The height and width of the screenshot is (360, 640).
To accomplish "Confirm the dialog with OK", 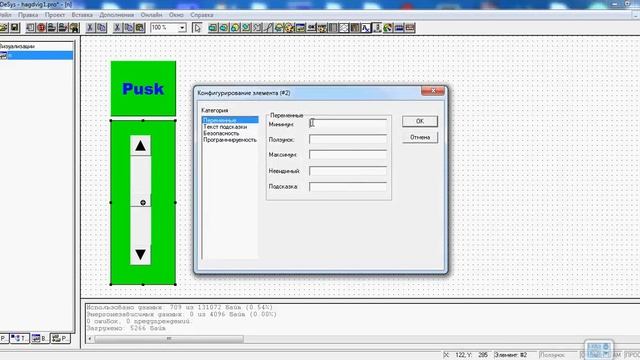I will click(420, 121).
